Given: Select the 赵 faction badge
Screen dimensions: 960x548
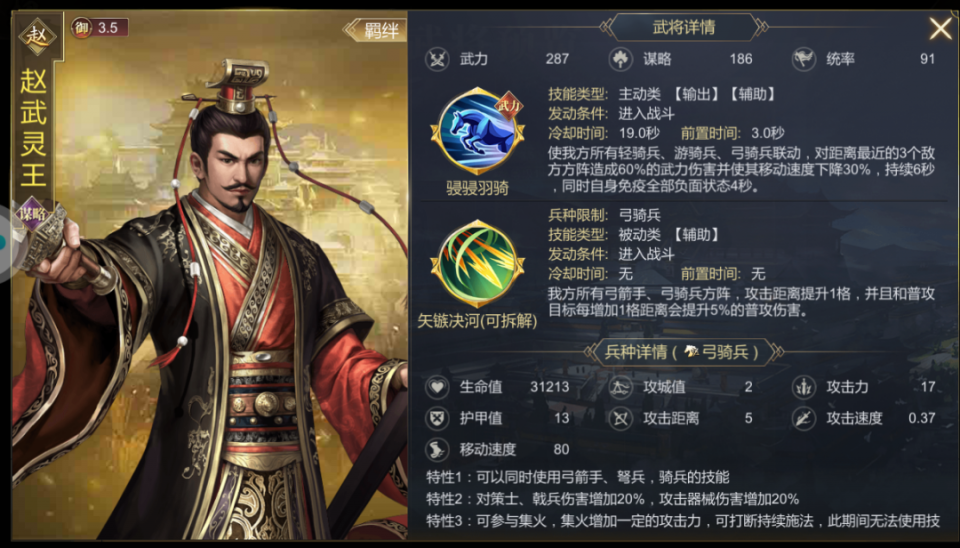Looking at the screenshot, I should coord(37,36).
